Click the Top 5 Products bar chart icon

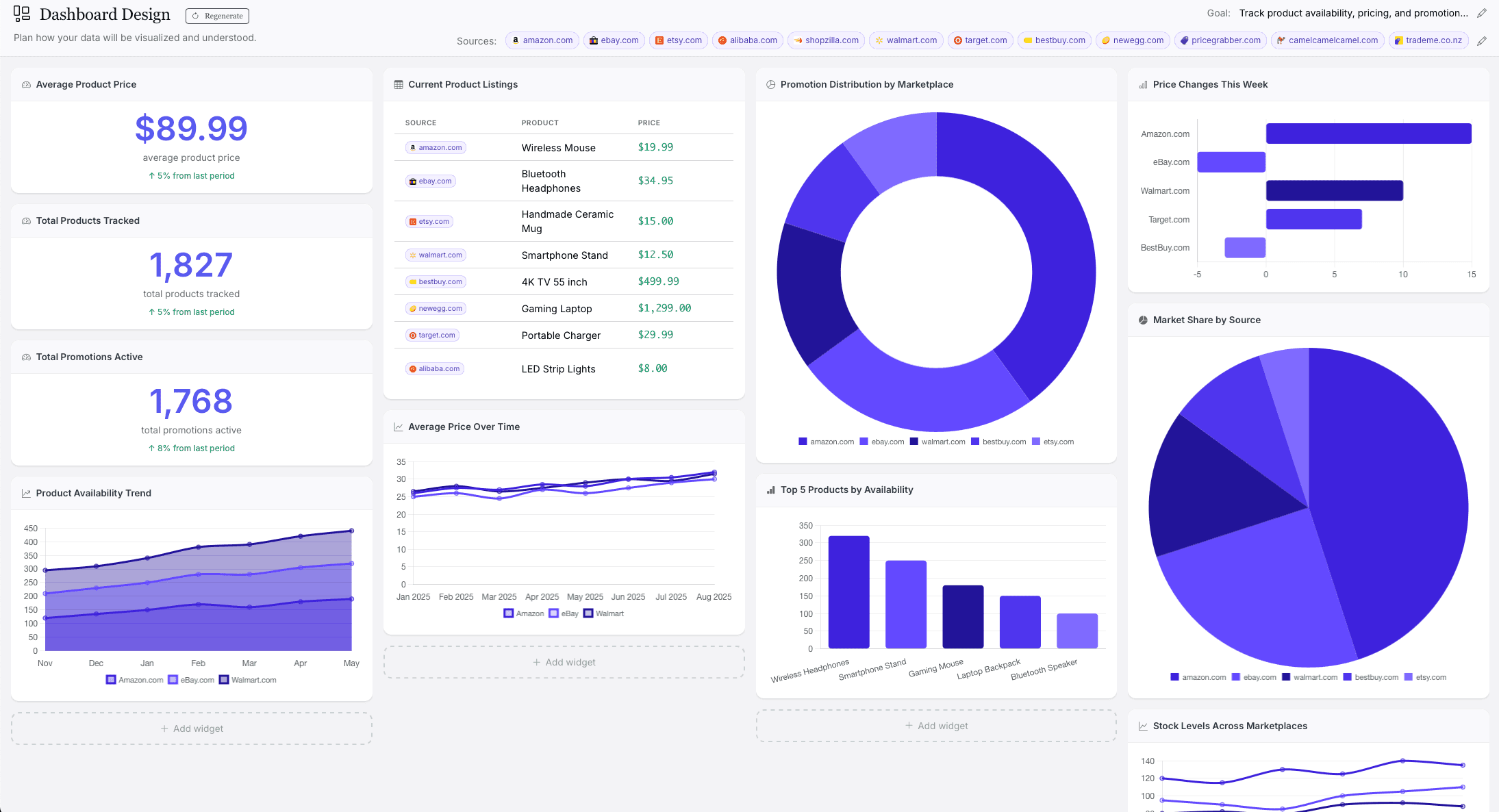771,490
